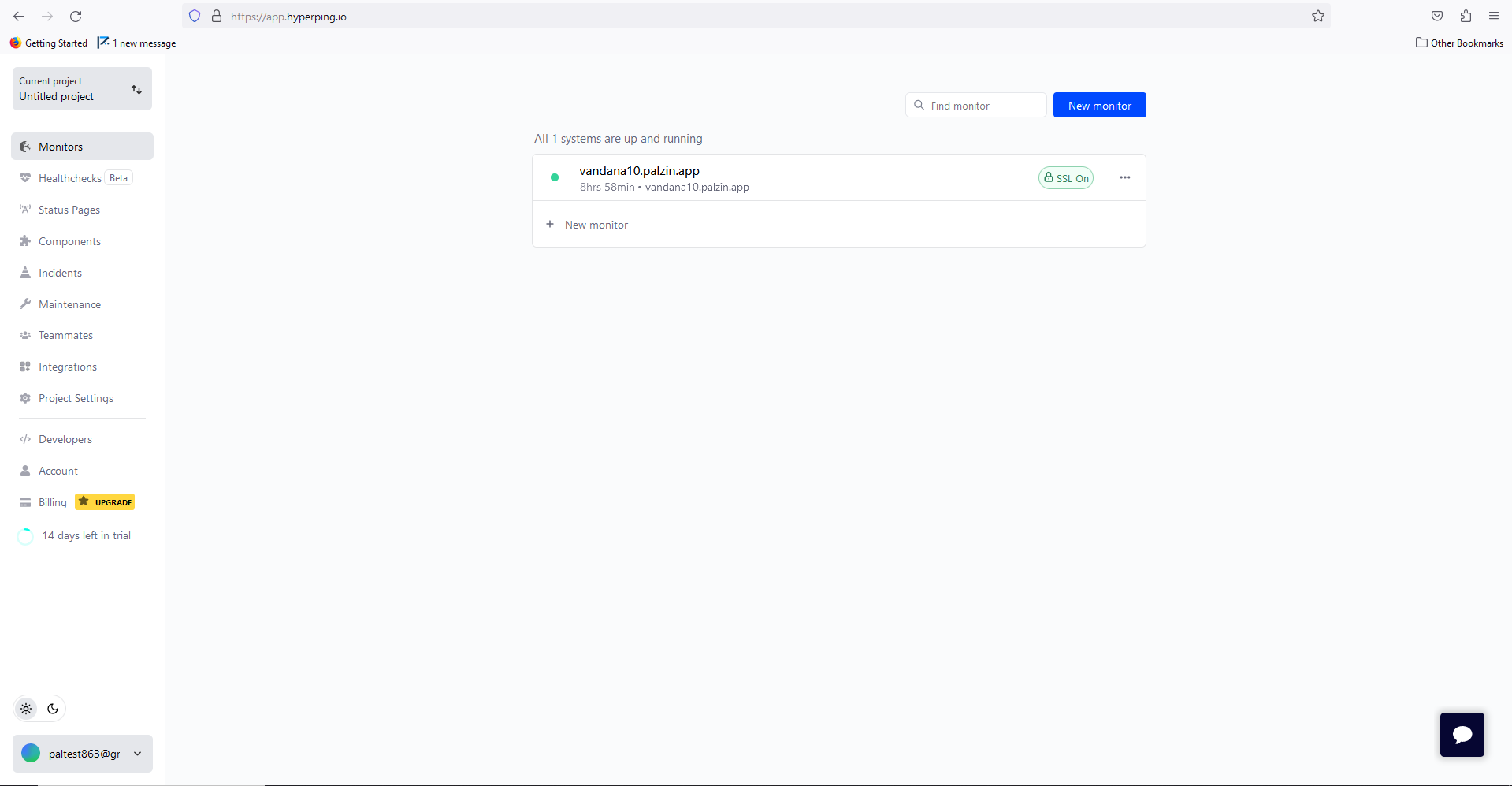1512x786 pixels.
Task: Open Project Settings gear icon
Action: point(25,398)
